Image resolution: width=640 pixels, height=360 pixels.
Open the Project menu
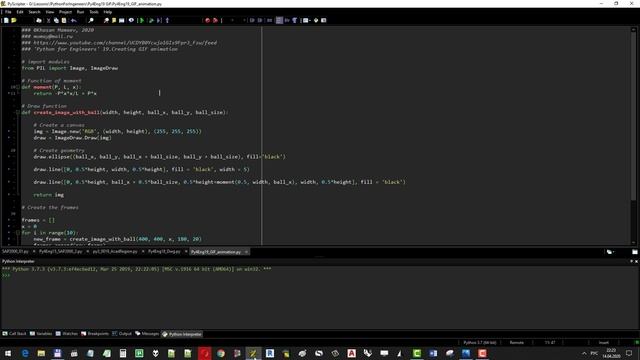65,12
